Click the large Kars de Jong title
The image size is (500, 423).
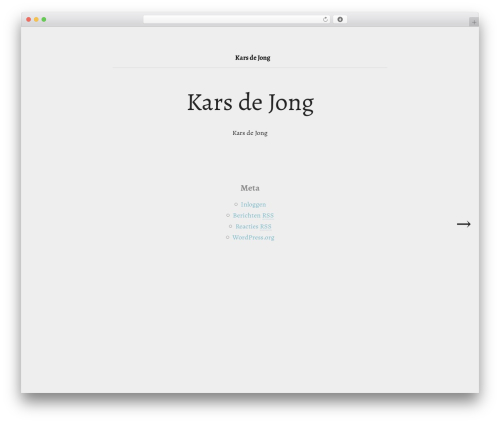pyautogui.click(x=250, y=103)
